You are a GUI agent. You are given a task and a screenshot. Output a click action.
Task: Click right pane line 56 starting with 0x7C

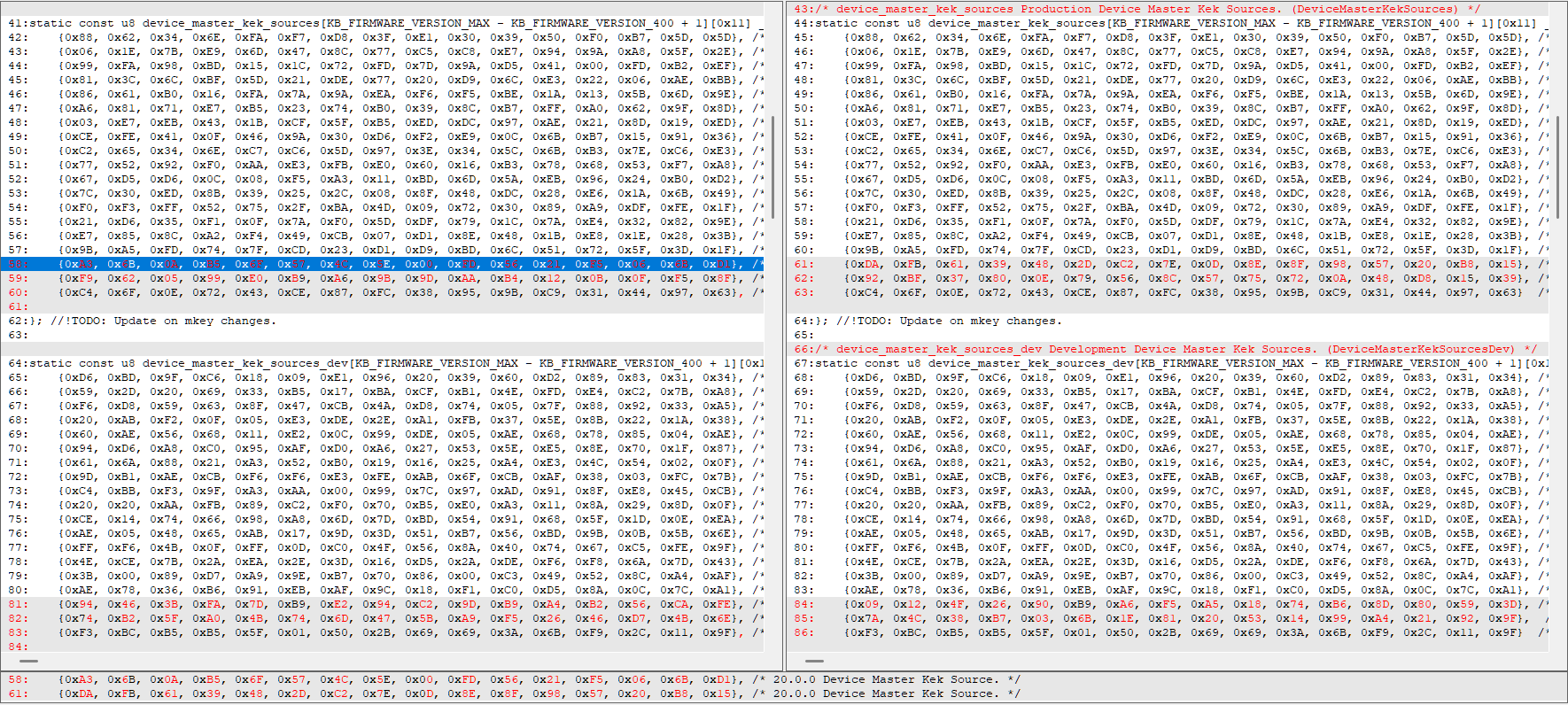point(1168,193)
